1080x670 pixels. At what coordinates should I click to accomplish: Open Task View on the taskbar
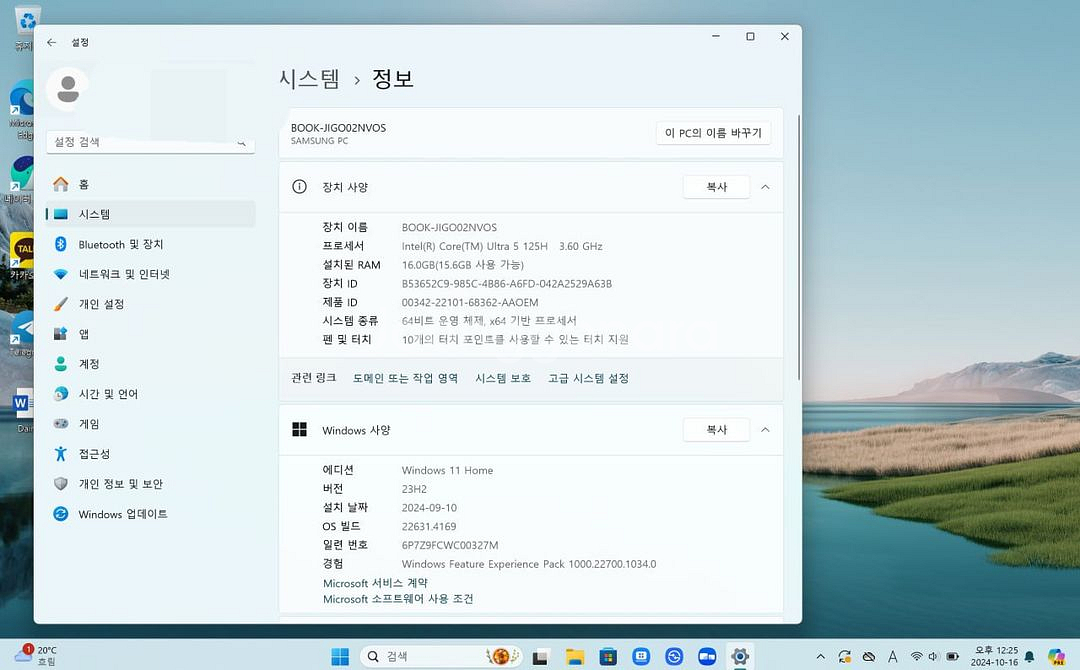click(540, 657)
